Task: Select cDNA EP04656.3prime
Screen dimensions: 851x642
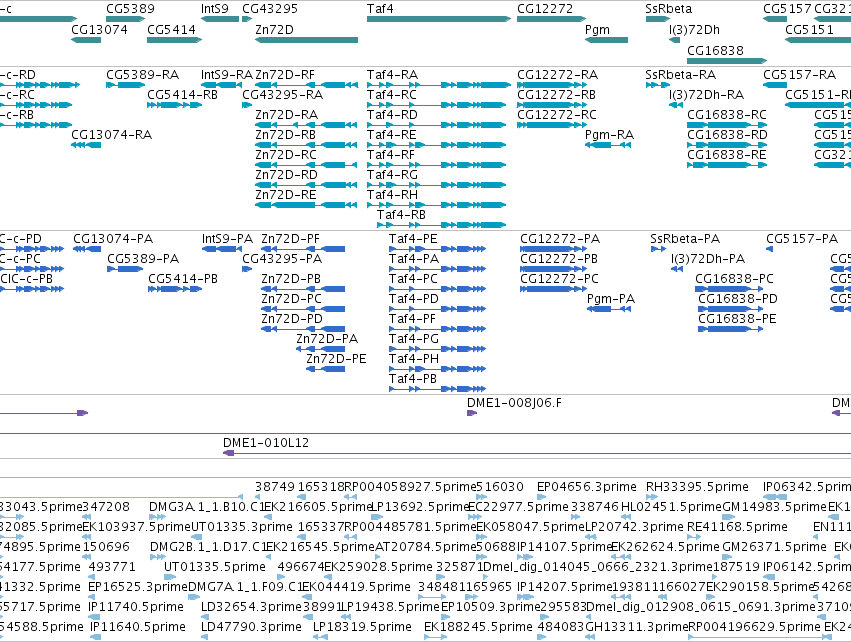Action: click(x=587, y=487)
